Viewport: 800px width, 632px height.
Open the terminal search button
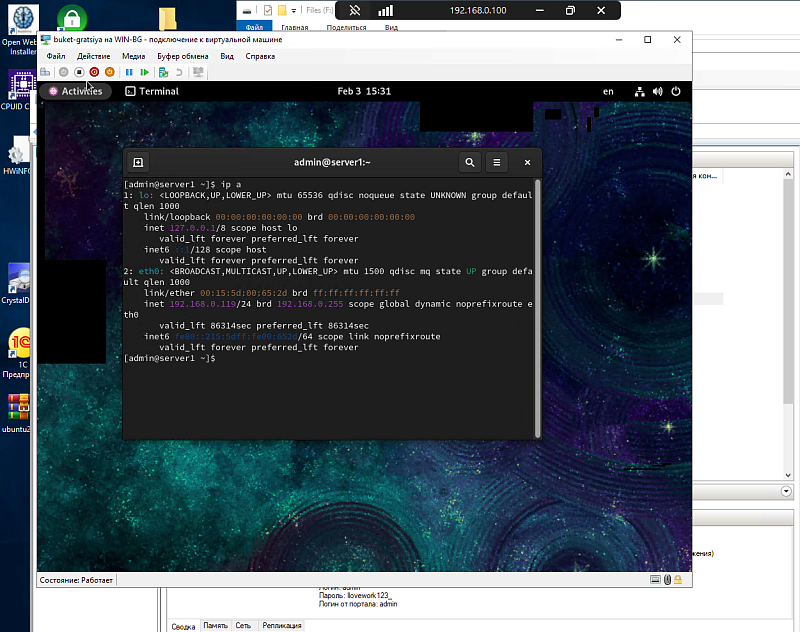469,162
